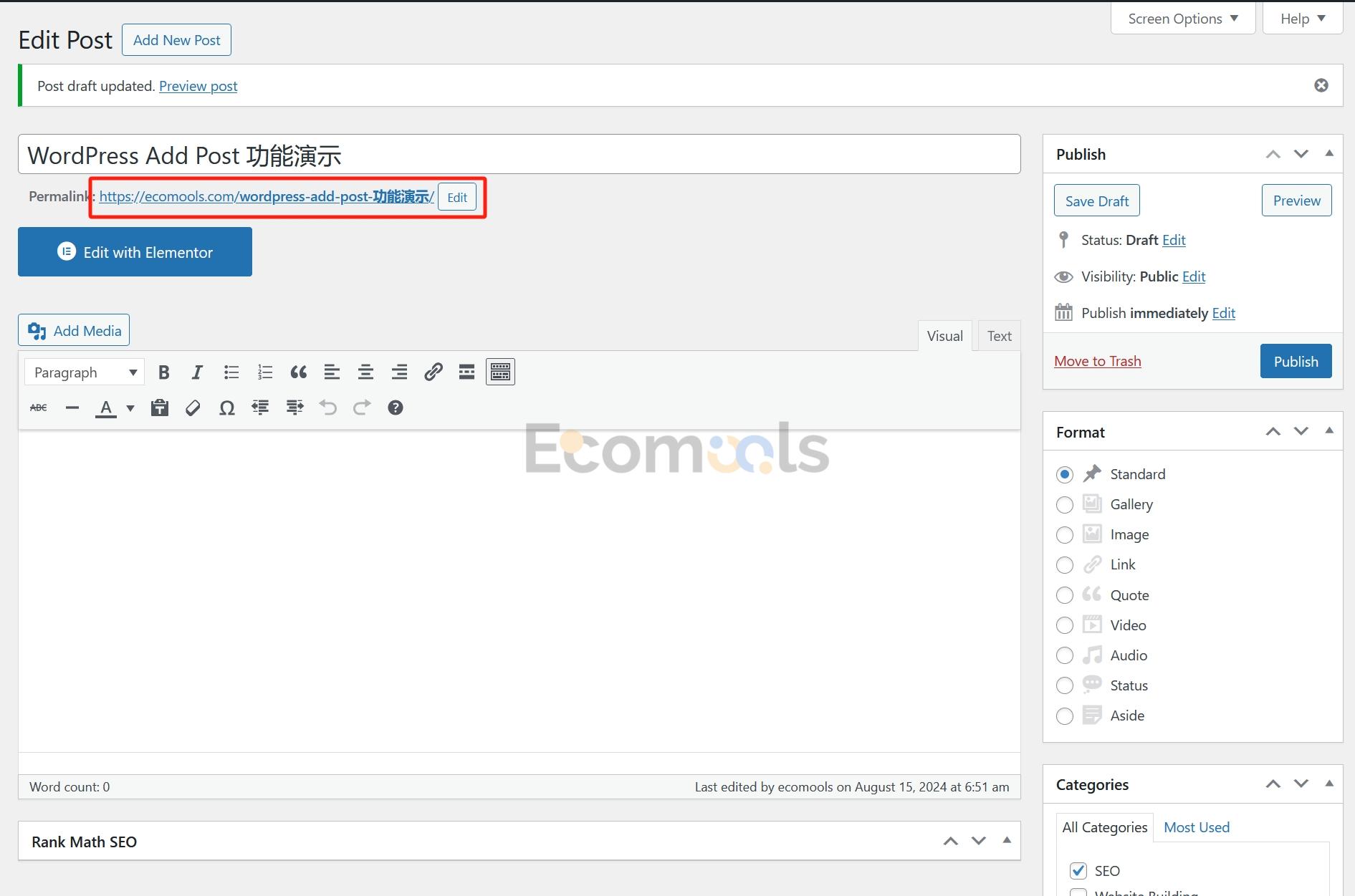Click the blue Publish button
1355x896 pixels.
pos(1296,362)
